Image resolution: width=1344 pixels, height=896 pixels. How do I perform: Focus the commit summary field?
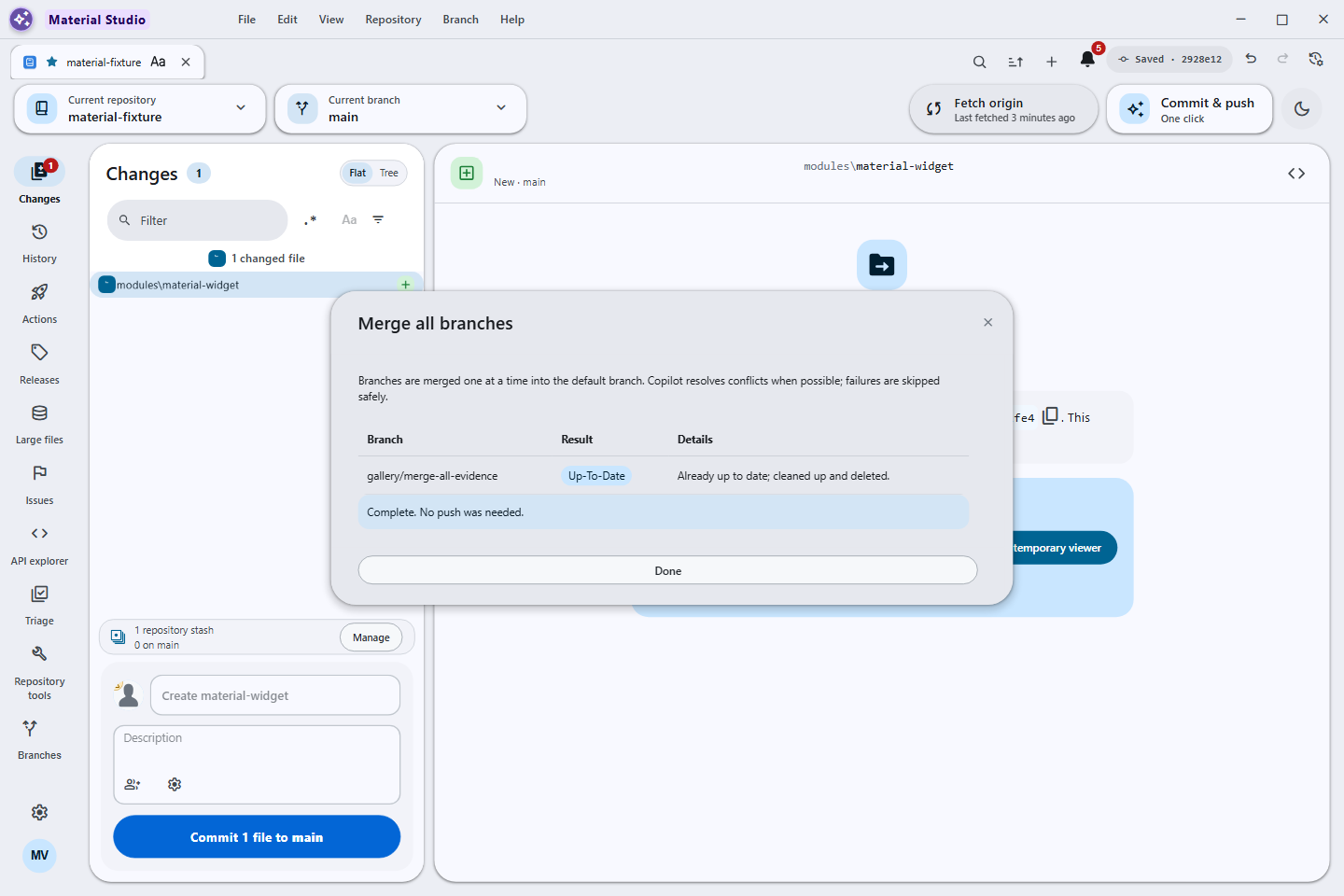[x=275, y=695]
